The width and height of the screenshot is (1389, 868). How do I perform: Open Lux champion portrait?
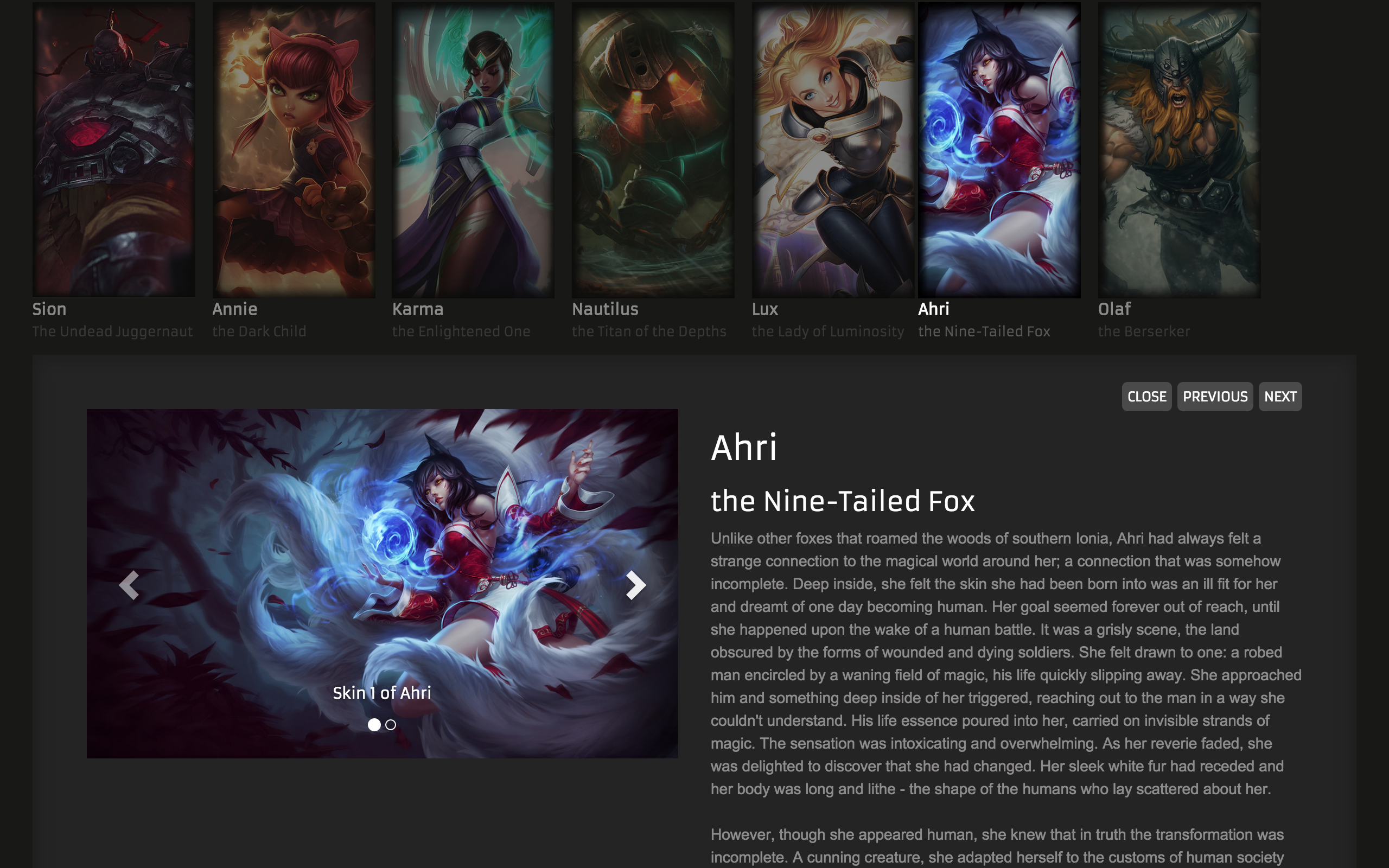coord(833,149)
